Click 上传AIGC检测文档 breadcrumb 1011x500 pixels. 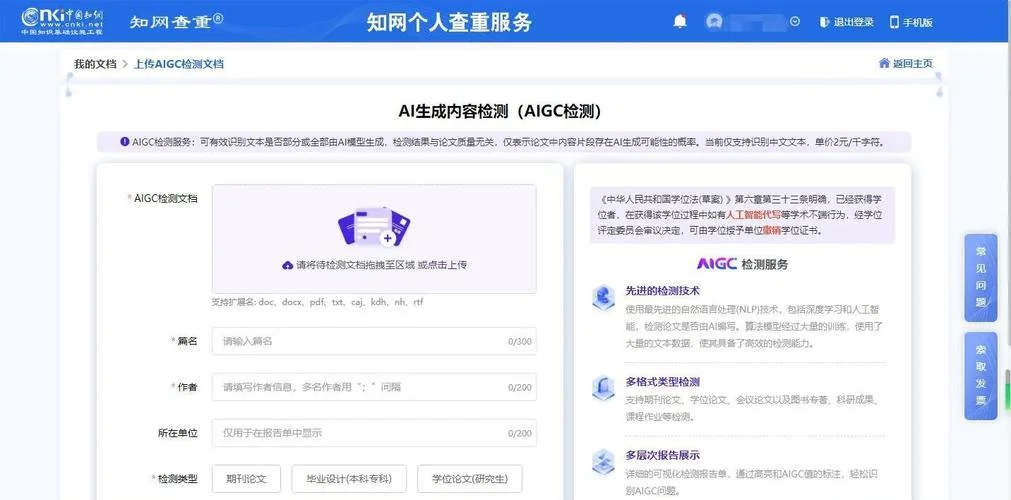179,64
